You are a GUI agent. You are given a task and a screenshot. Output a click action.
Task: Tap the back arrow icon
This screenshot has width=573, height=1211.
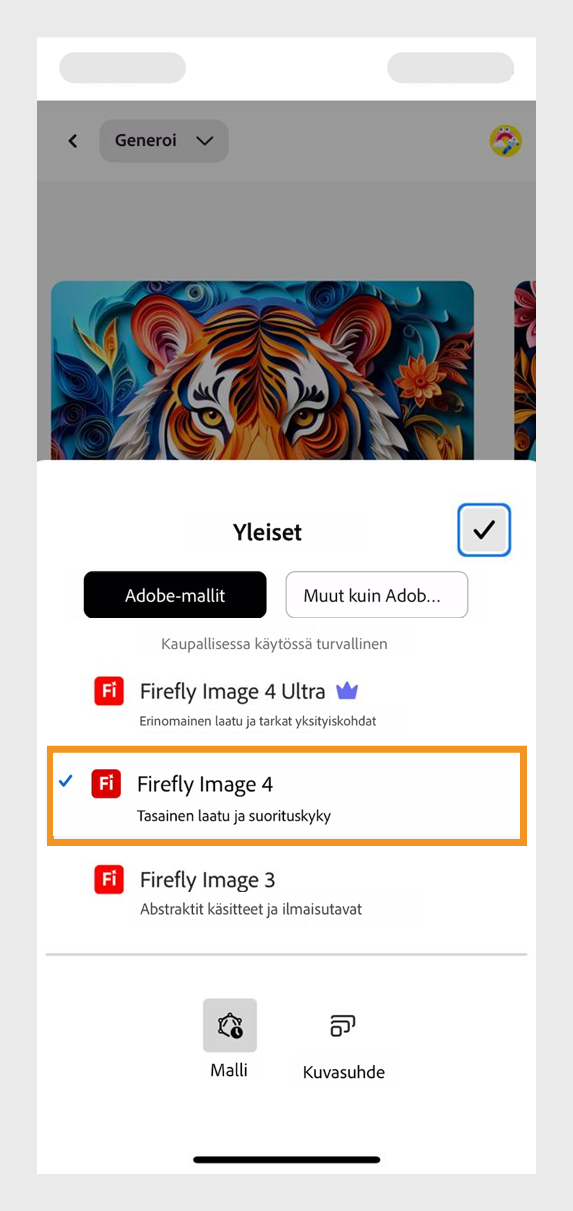pyautogui.click(x=72, y=141)
